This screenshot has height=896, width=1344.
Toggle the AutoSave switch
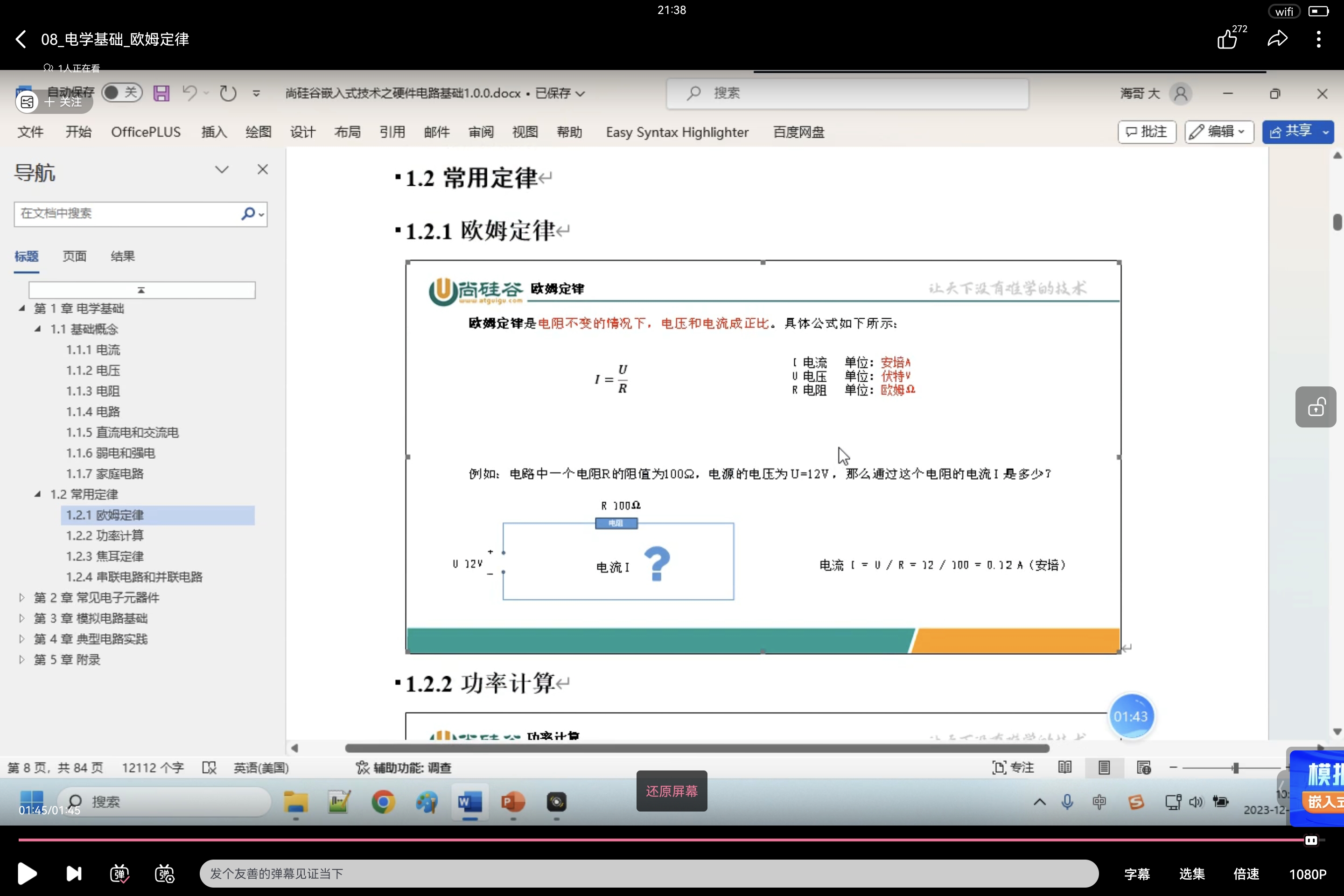122,92
